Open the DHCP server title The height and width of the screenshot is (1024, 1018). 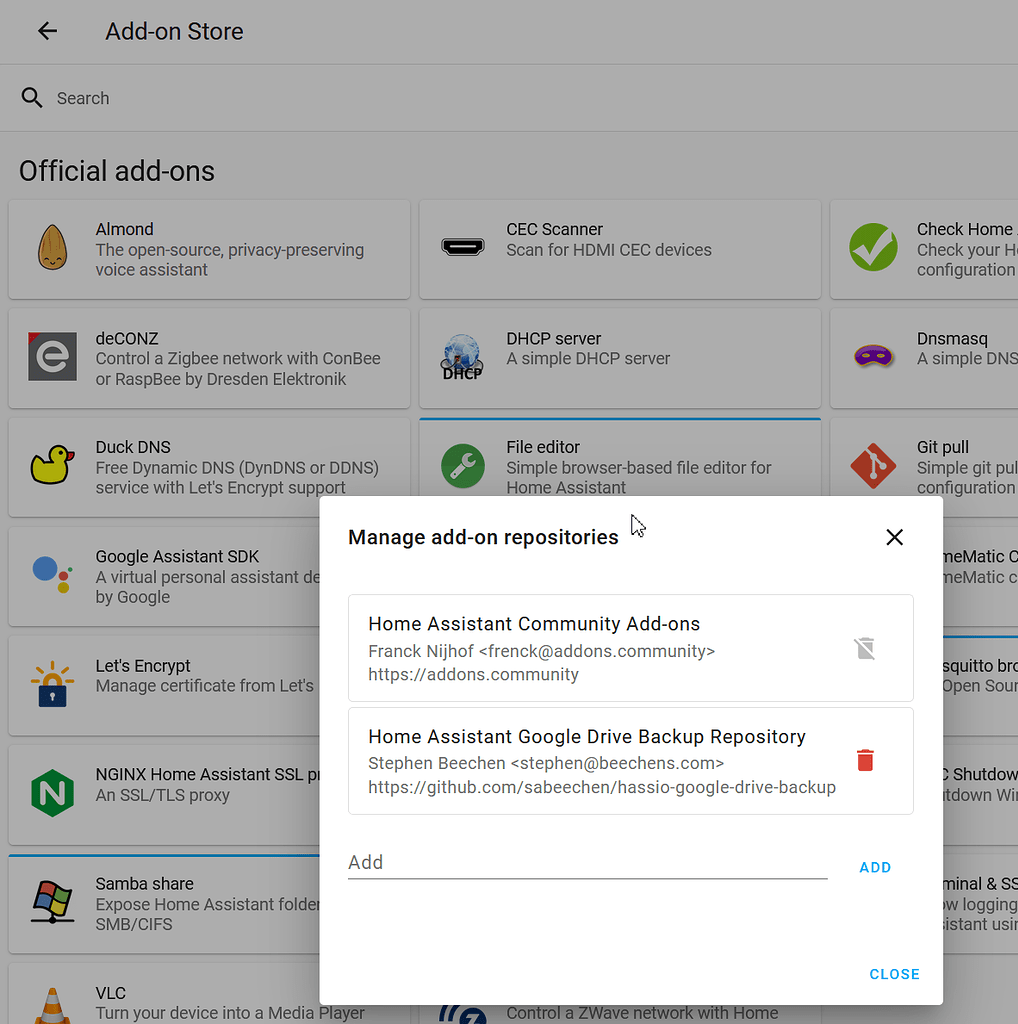click(x=553, y=338)
